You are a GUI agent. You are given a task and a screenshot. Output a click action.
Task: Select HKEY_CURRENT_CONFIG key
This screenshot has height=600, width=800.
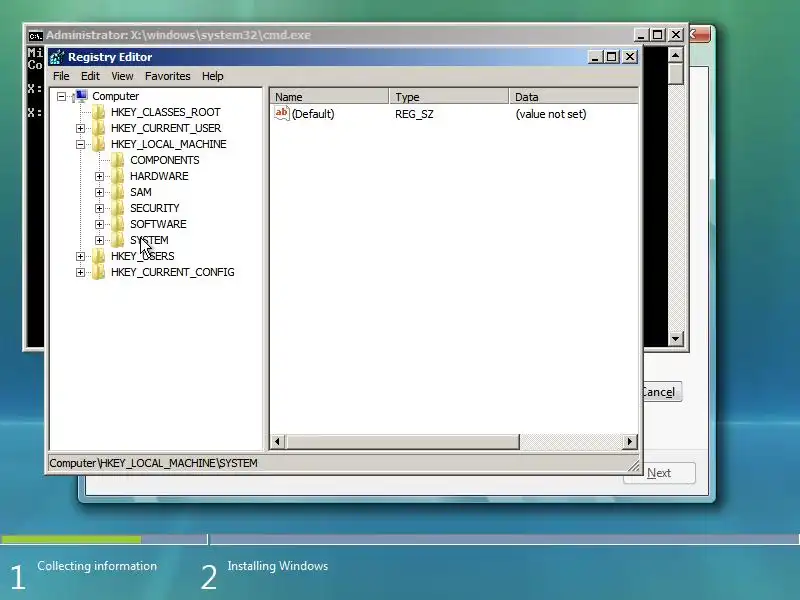pos(172,272)
